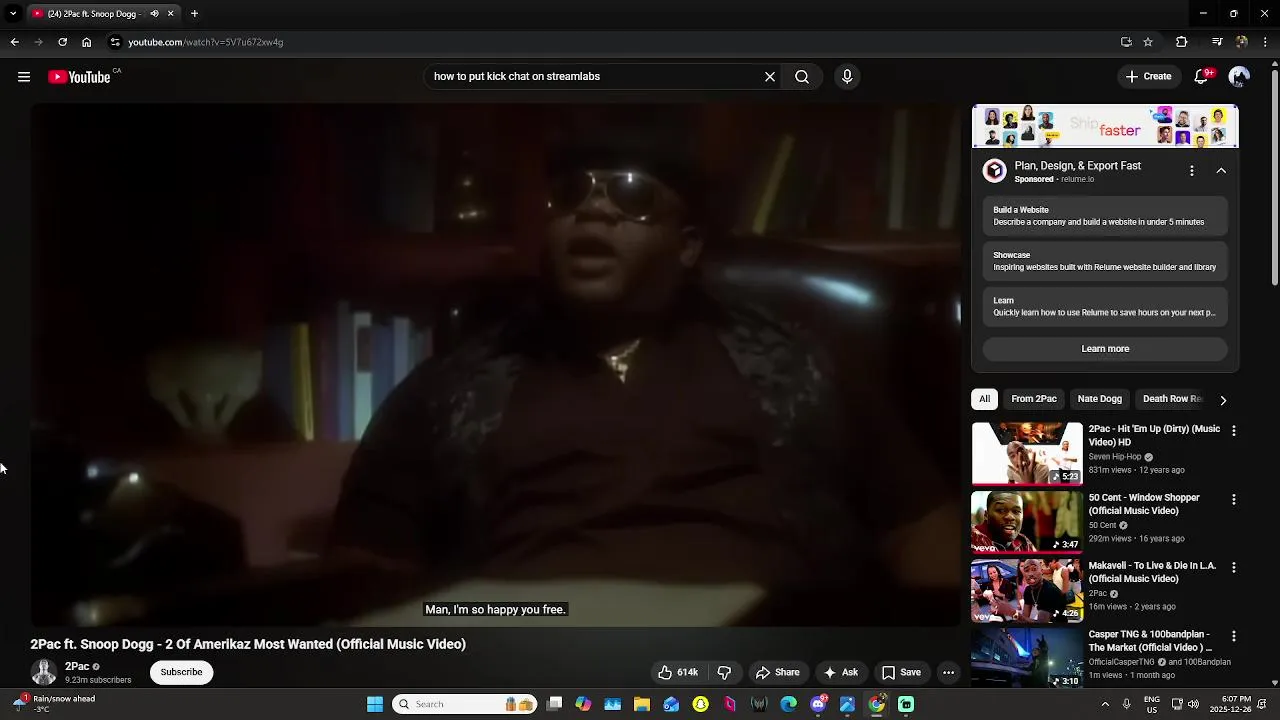
Task: Install or cast icon in address bar
Action: pyautogui.click(x=1126, y=42)
